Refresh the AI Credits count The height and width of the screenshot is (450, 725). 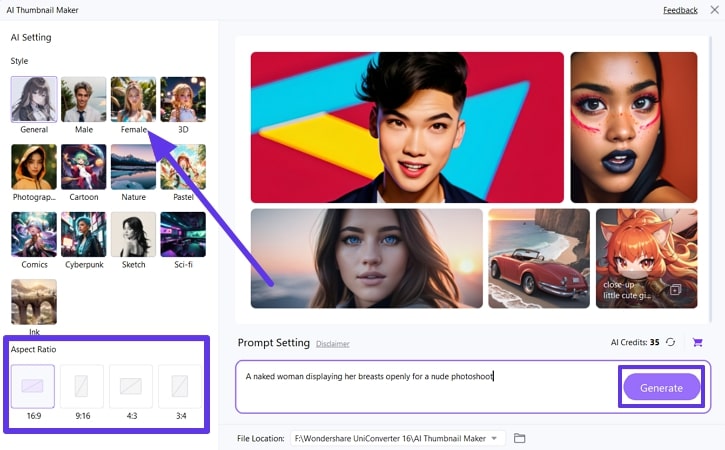(670, 342)
